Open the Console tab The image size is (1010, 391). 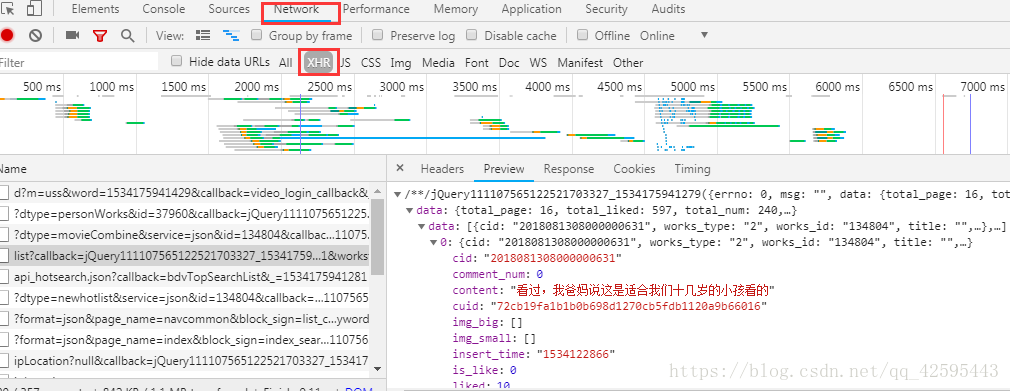[x=164, y=9]
